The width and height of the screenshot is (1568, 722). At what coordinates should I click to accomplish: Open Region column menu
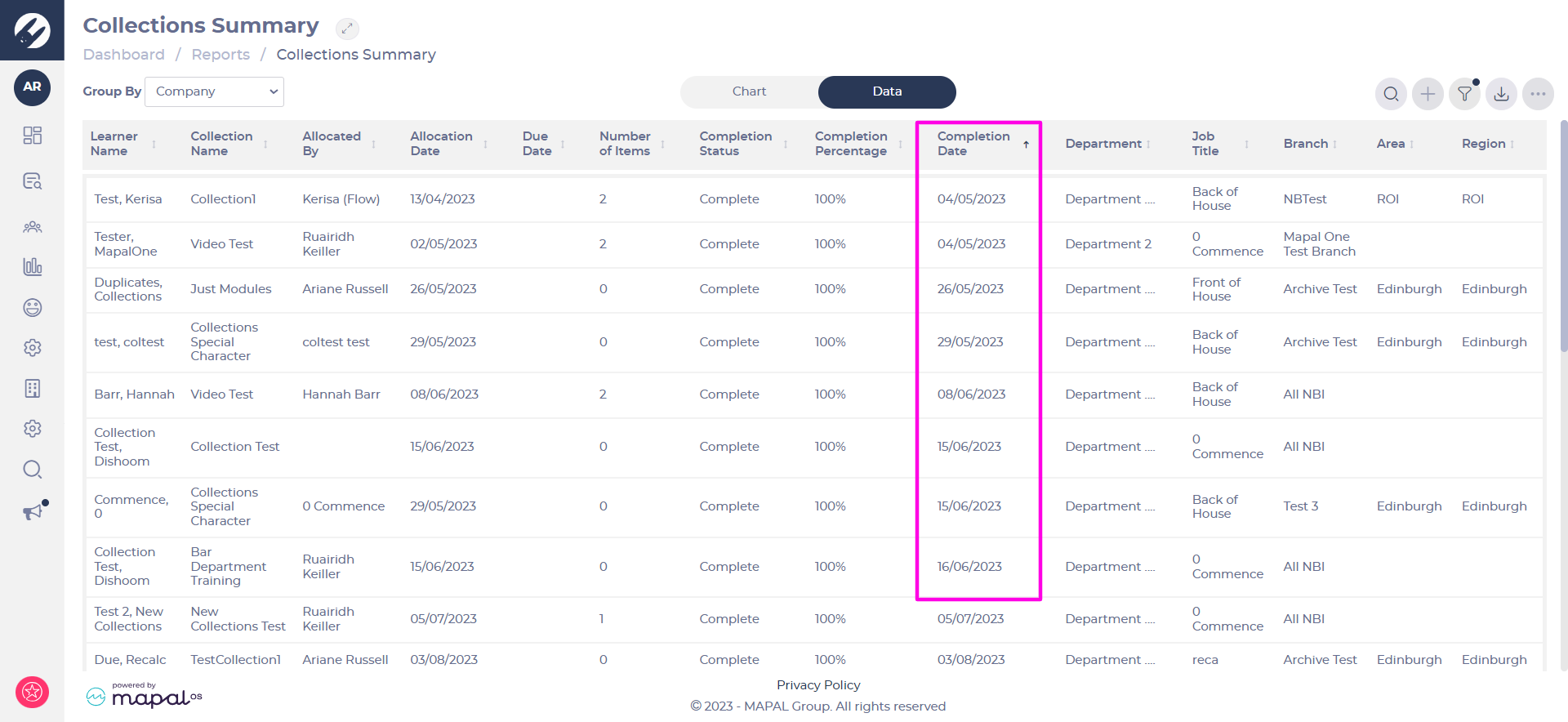1512,145
